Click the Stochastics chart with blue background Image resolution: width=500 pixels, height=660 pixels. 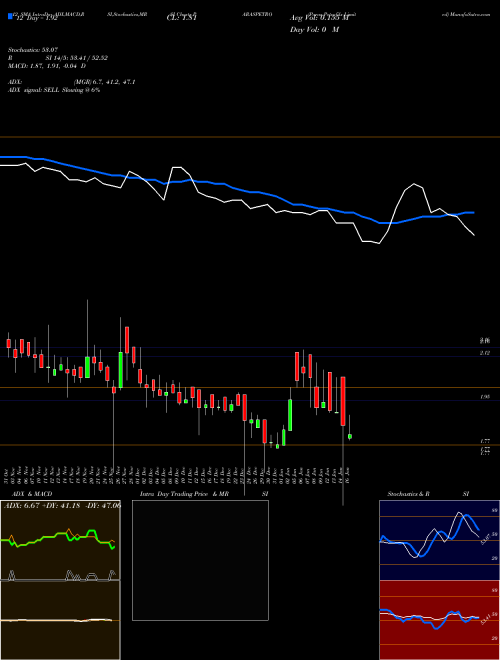(439, 540)
